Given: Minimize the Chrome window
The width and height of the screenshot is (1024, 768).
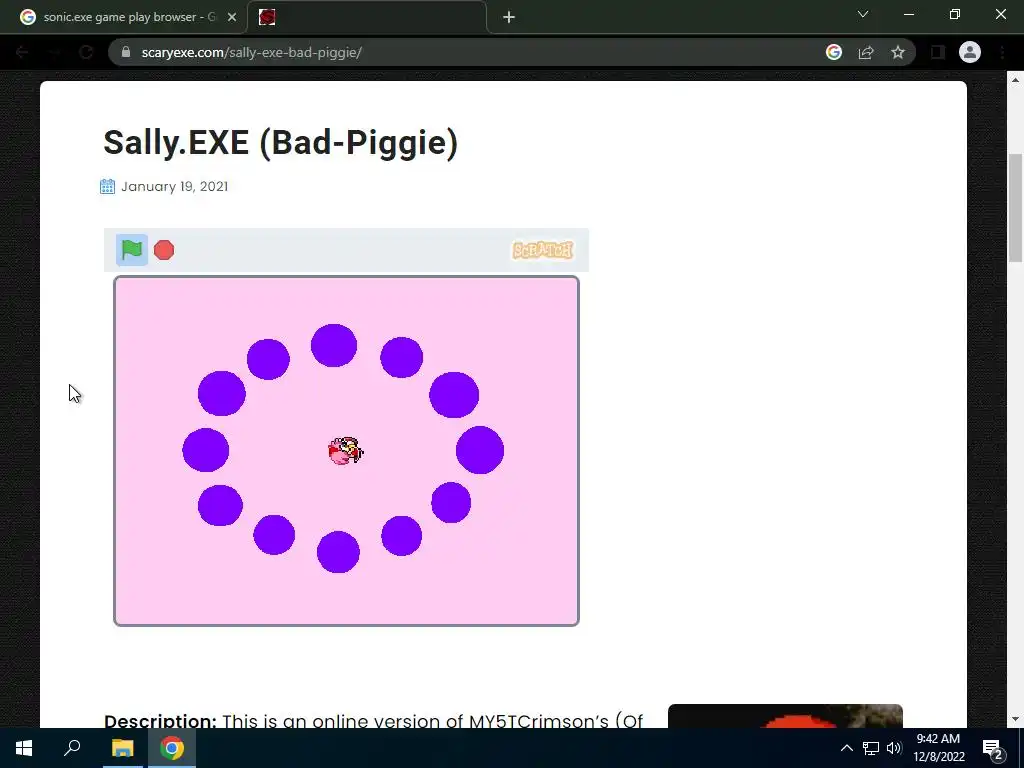Looking at the screenshot, I should tap(909, 14).
